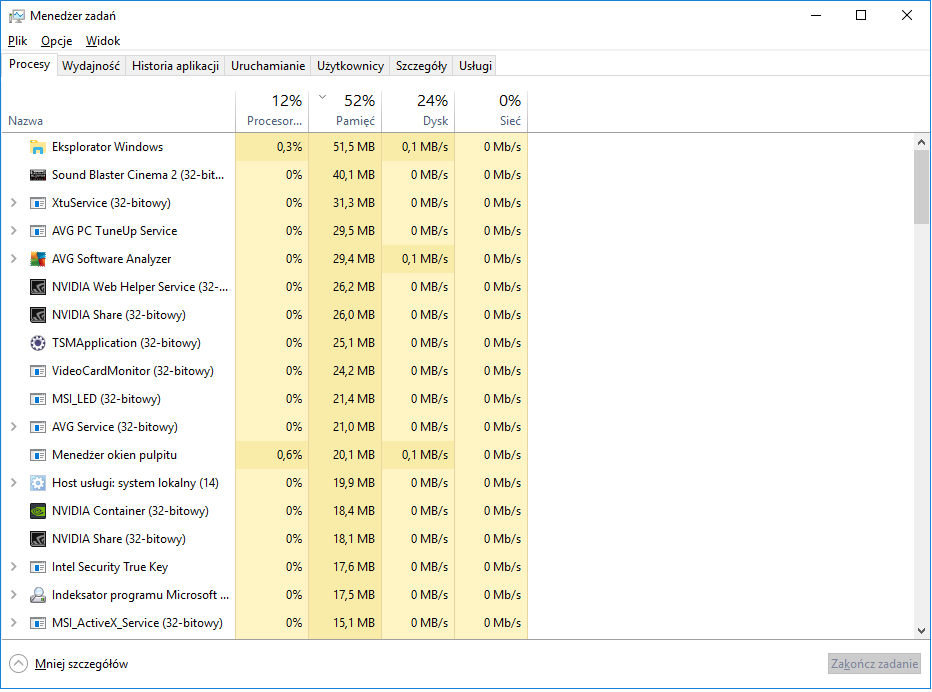Expand the AVG PC TuneUp Service group
932x692 pixels.
click(x=14, y=231)
